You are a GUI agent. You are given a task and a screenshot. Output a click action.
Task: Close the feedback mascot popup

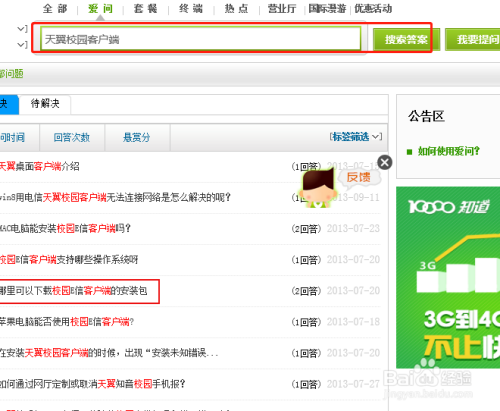pos(385,163)
